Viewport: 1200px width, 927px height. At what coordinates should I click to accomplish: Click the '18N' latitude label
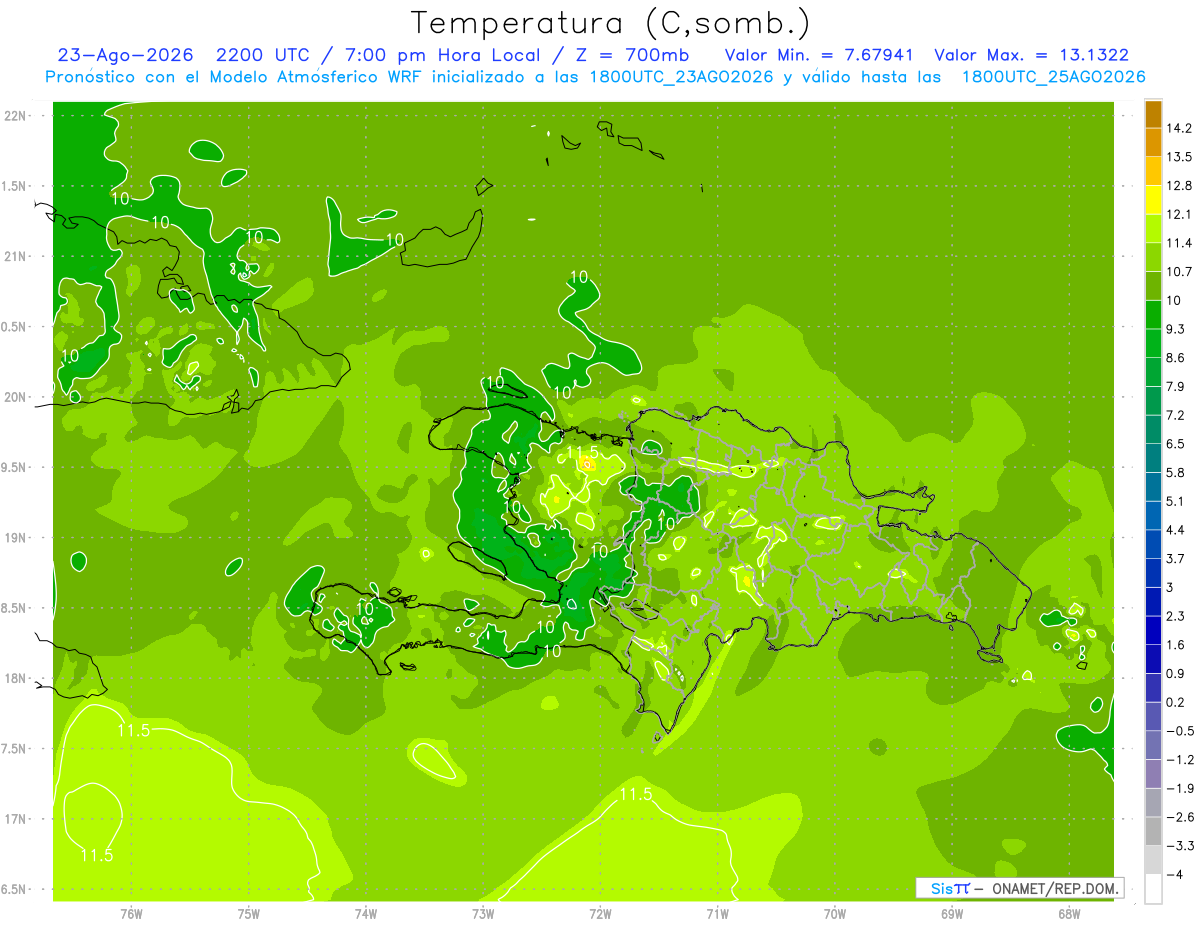click(x=16, y=678)
